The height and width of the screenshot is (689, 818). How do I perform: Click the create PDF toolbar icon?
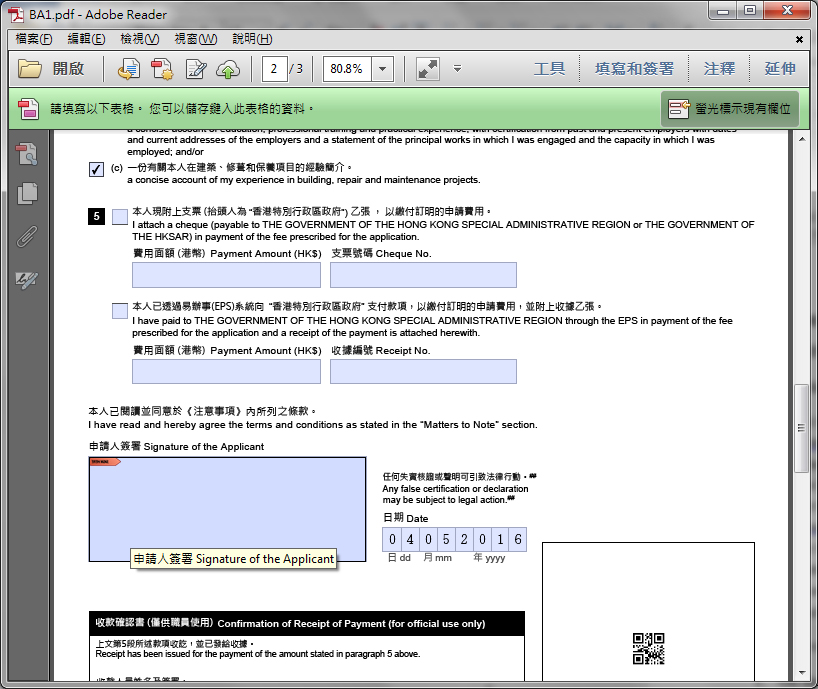(162, 69)
